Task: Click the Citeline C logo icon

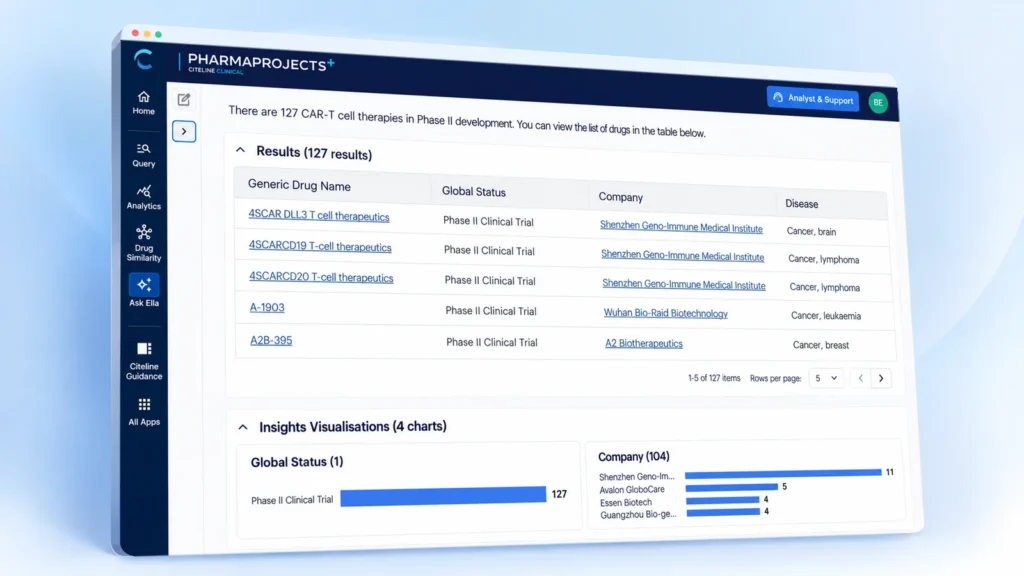Action: pos(144,60)
